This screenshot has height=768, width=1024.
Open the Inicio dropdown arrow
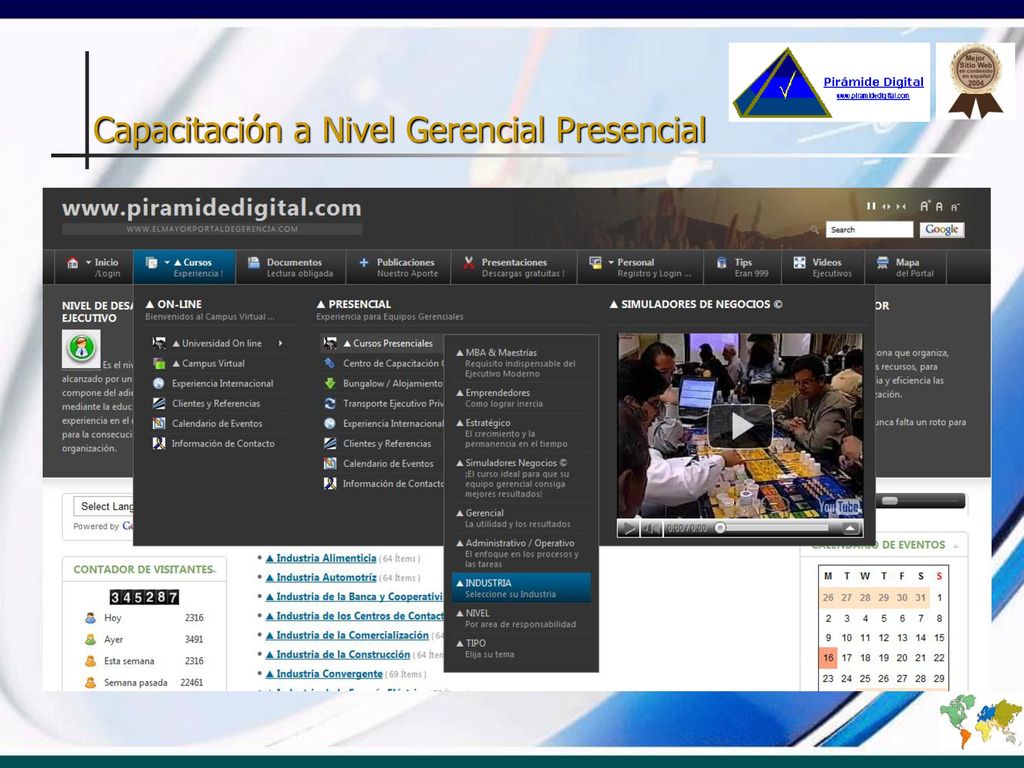point(88,263)
